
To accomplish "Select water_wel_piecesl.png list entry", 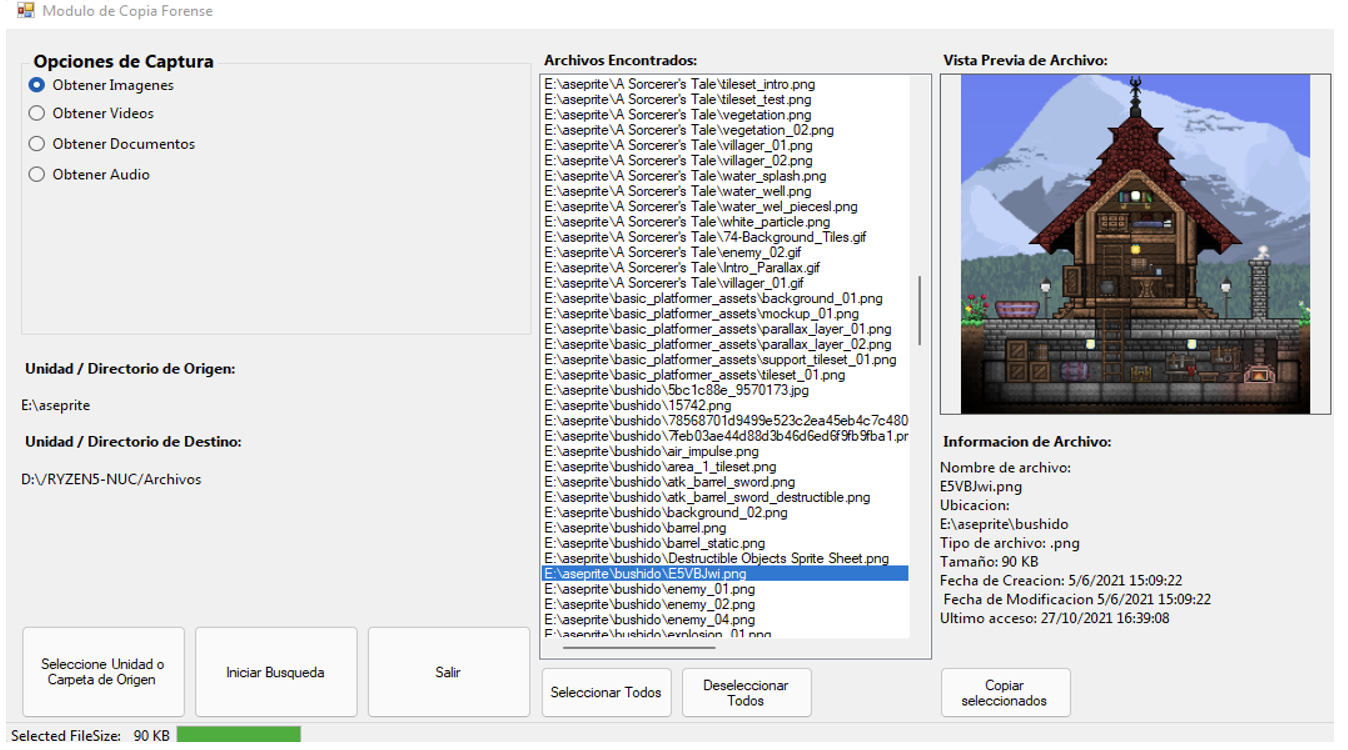I will click(x=725, y=206).
